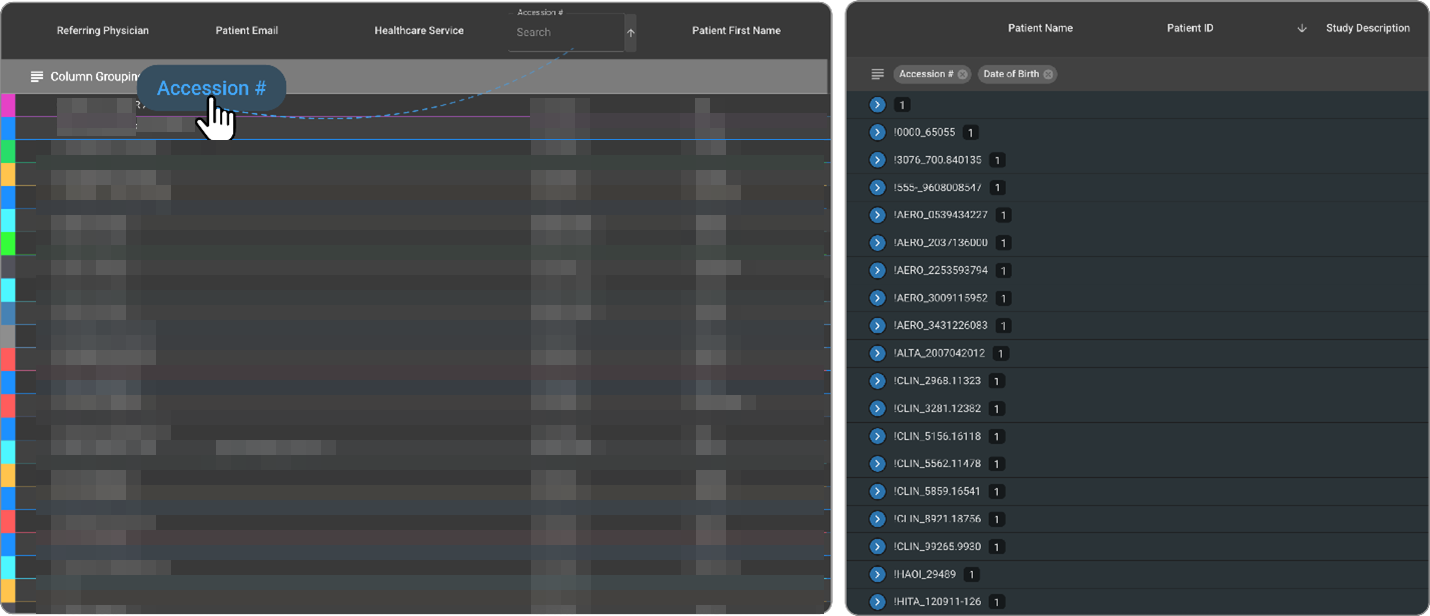
Task: Expand the !AERO_0539434227 group row
Action: [x=877, y=215]
